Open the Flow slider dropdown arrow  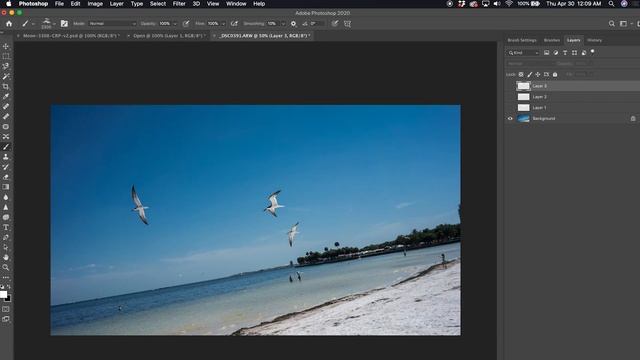coord(223,24)
